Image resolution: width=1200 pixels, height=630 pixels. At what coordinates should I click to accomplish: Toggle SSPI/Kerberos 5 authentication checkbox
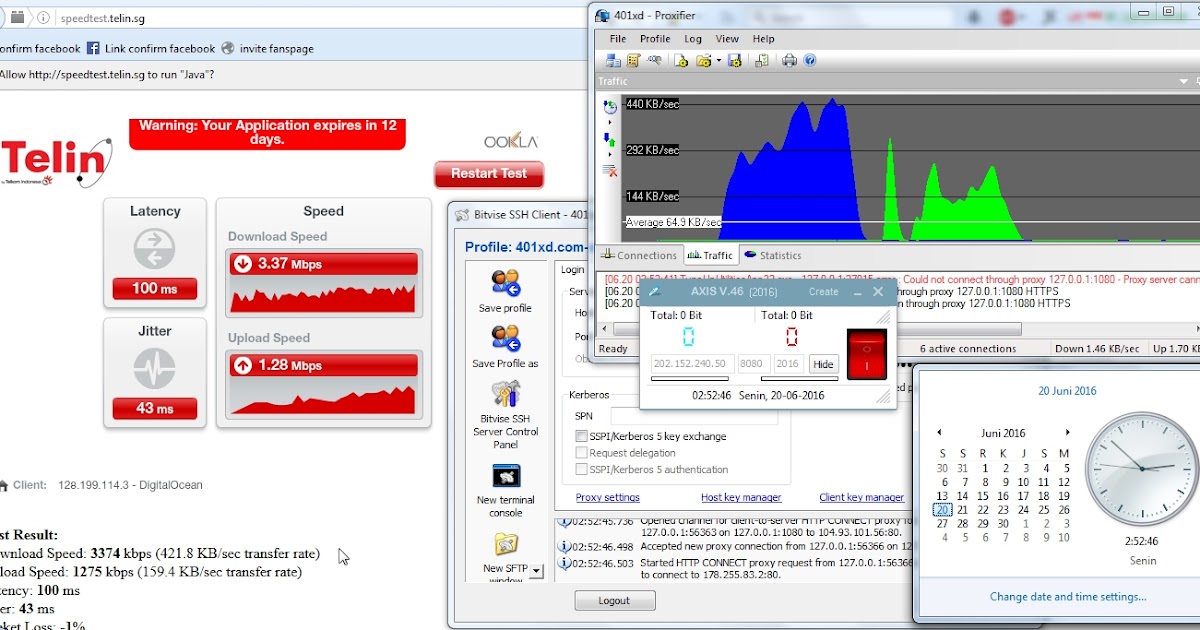581,469
